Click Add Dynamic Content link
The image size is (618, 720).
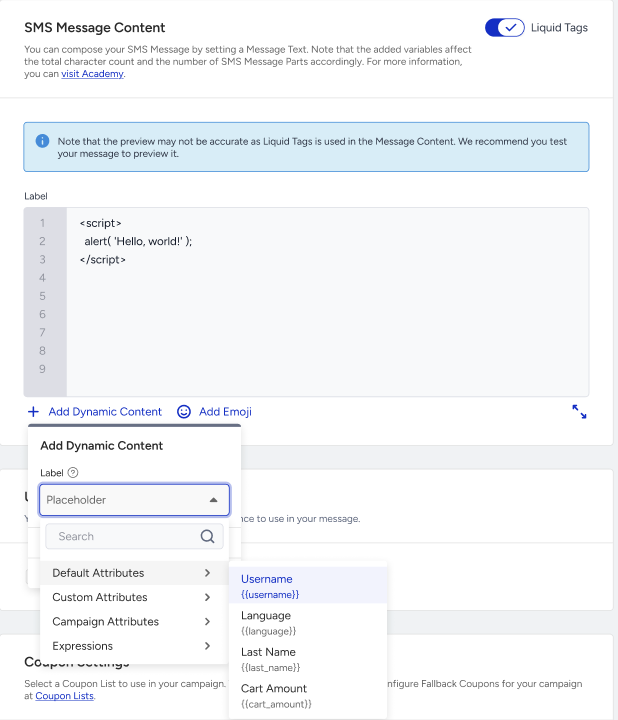pyautogui.click(x=105, y=411)
